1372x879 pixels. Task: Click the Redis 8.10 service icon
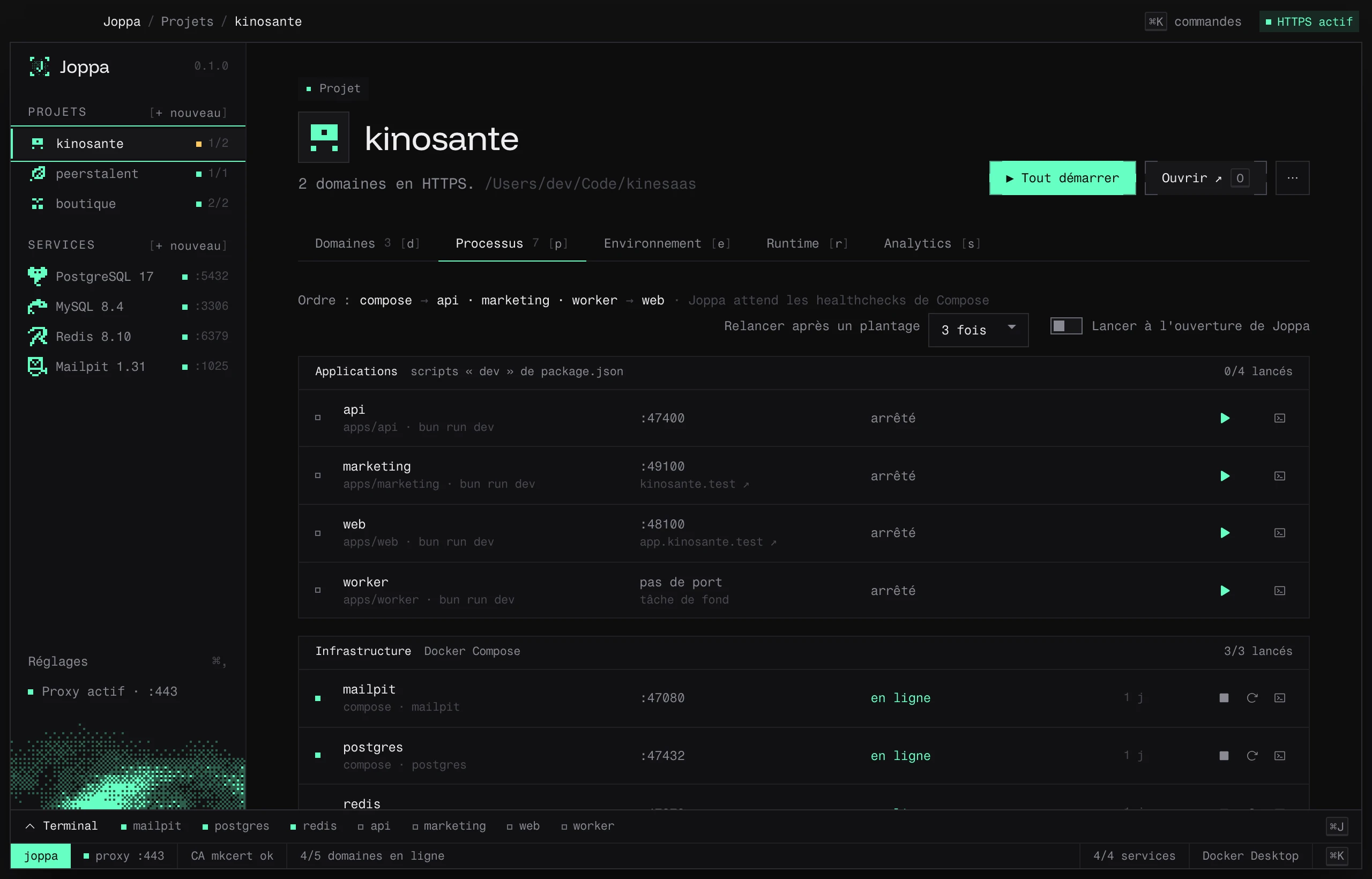pos(38,337)
